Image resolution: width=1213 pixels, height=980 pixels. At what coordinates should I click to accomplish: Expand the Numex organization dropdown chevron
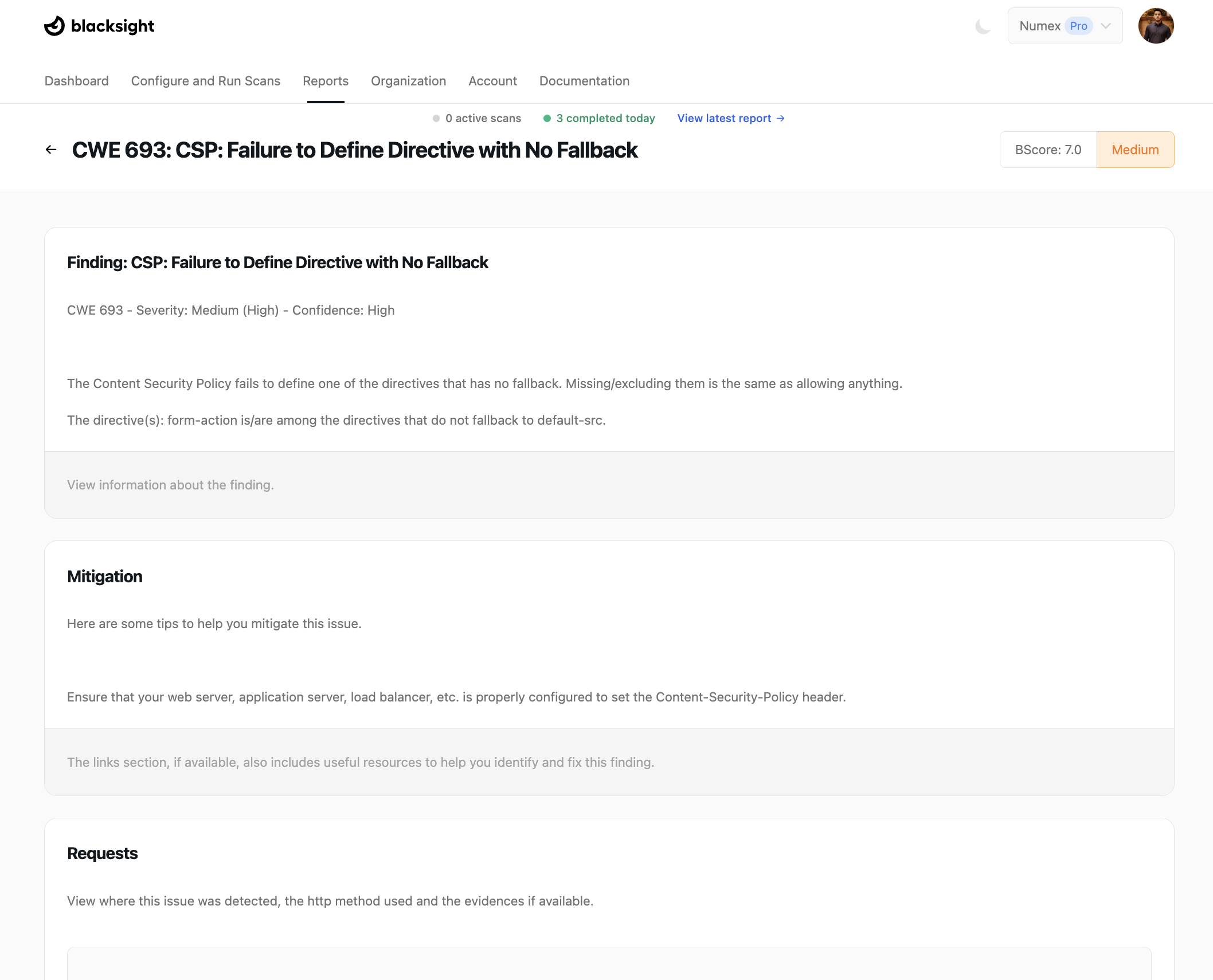coord(1106,26)
